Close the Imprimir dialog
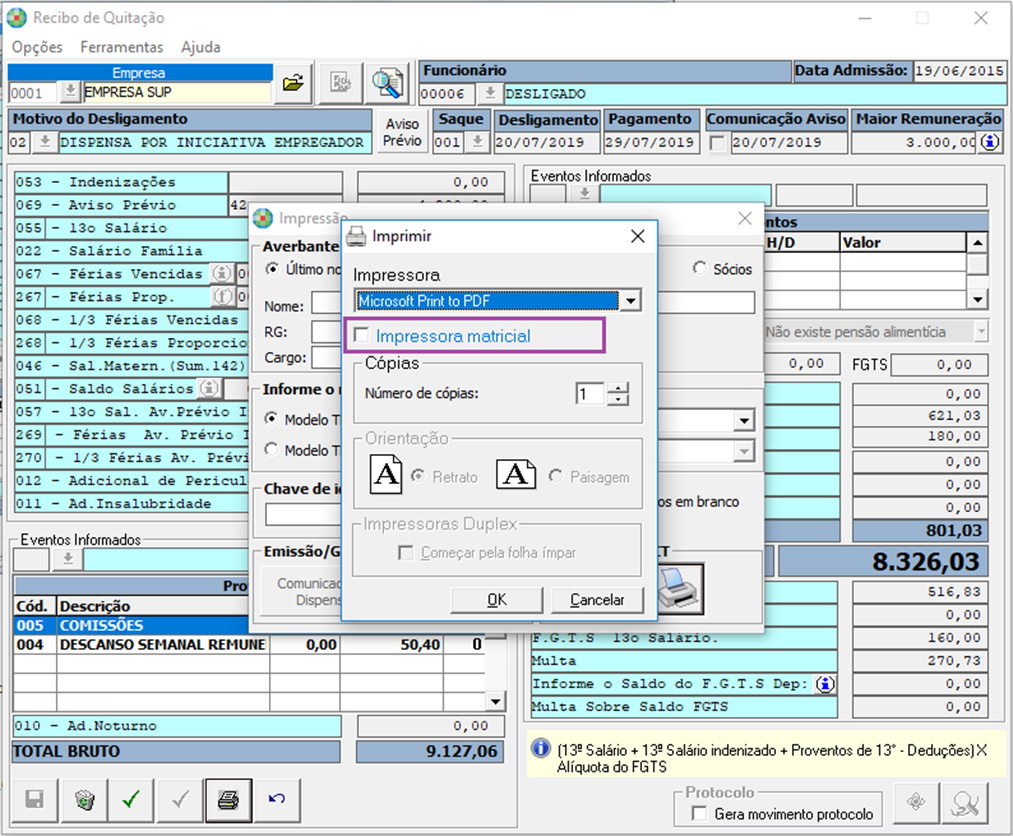Viewport: 1013px width, 836px height. click(637, 236)
